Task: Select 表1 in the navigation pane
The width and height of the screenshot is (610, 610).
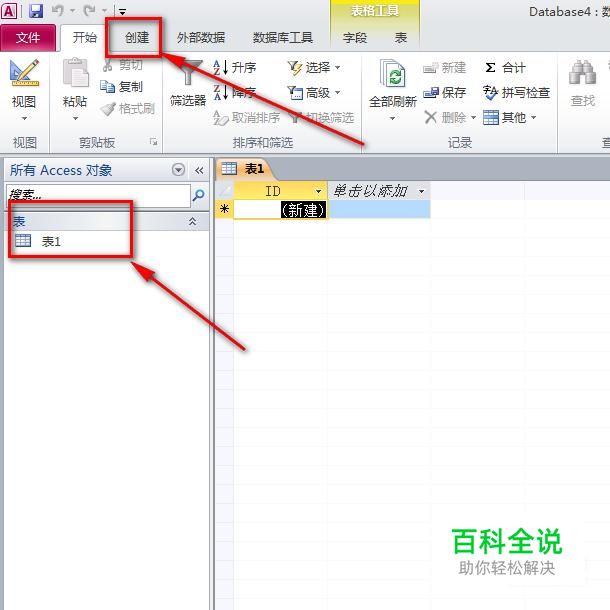Action: point(51,242)
